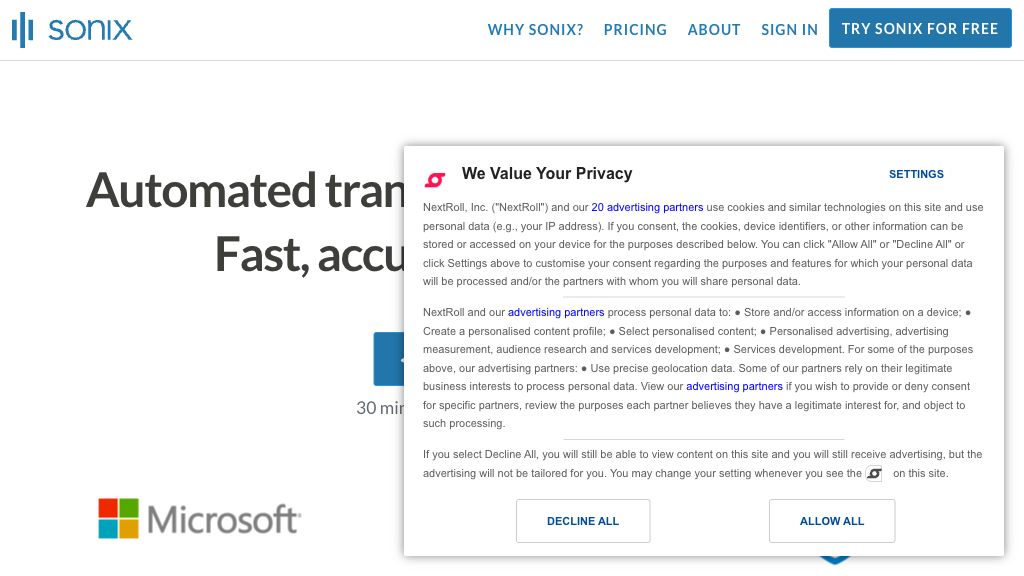
Task: Click "advertising partners" after "NextRoll and our"
Action: click(x=556, y=312)
